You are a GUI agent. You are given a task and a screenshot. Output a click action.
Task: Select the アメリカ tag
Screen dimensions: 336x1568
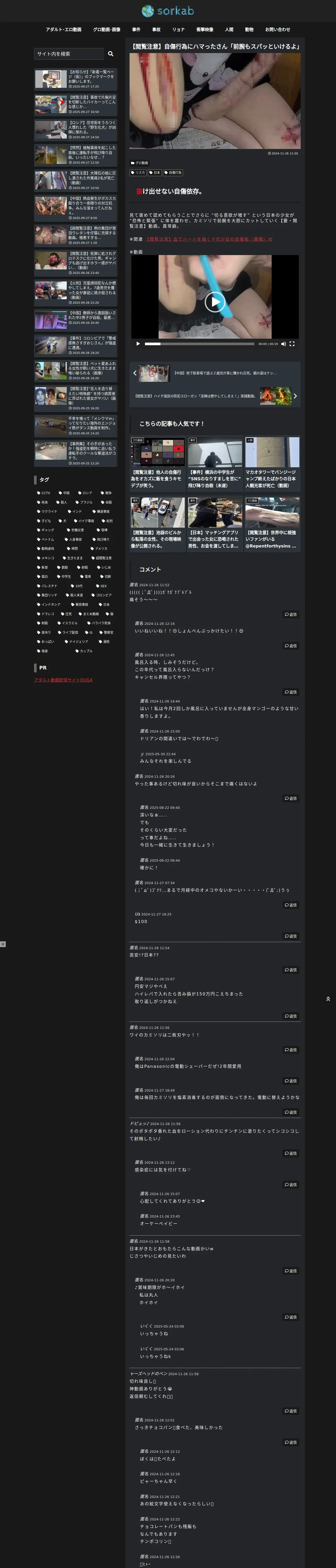99,549
